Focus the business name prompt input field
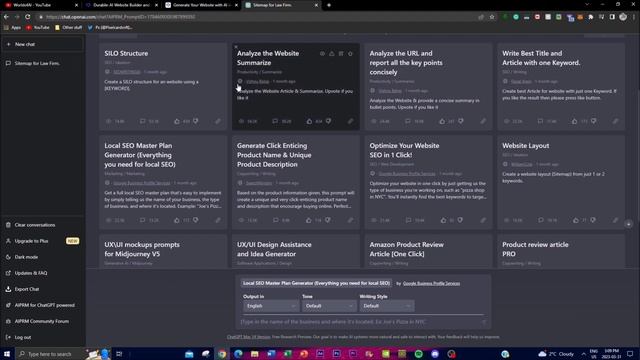 [x=363, y=322]
